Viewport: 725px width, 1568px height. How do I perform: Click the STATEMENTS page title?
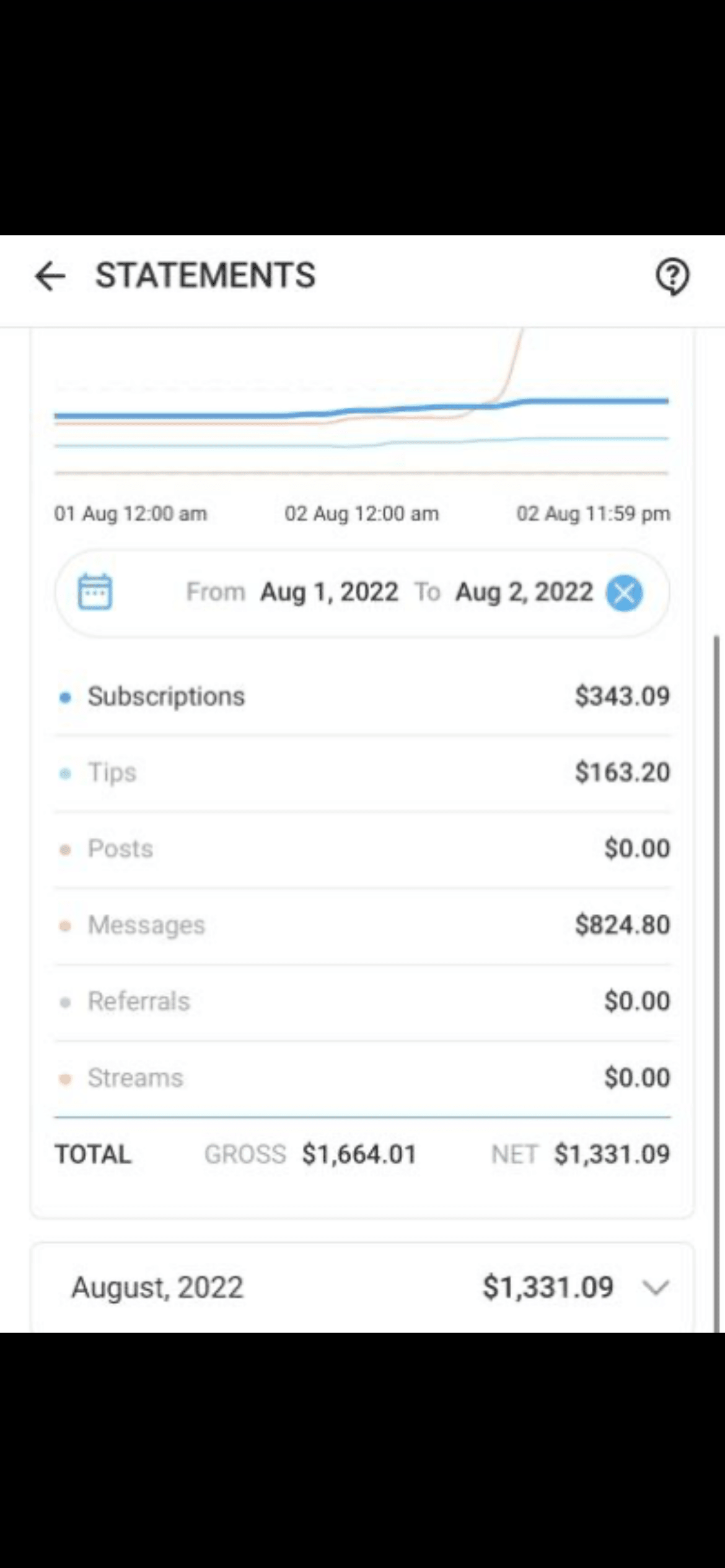tap(205, 276)
